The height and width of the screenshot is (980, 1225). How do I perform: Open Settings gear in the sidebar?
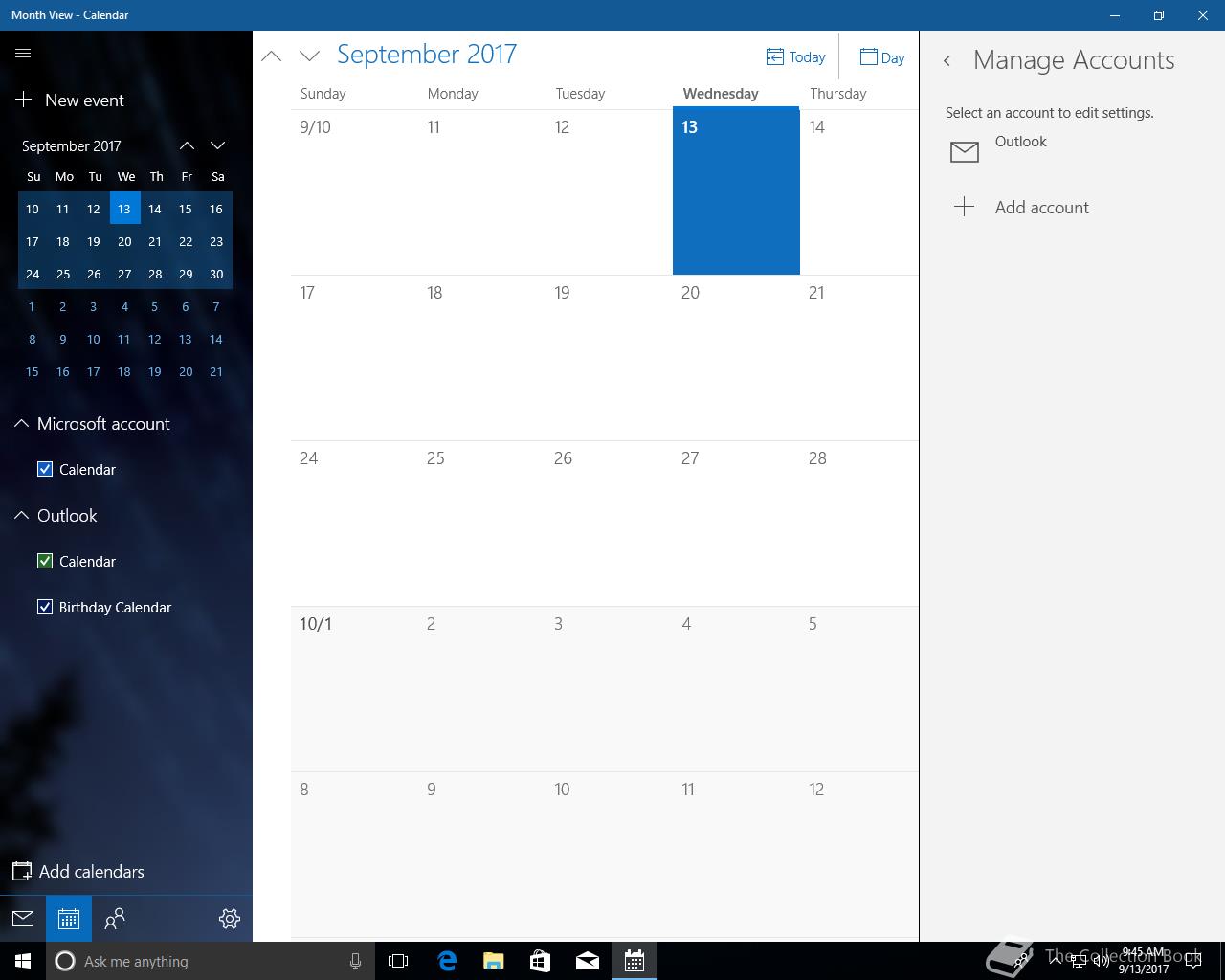[230, 919]
